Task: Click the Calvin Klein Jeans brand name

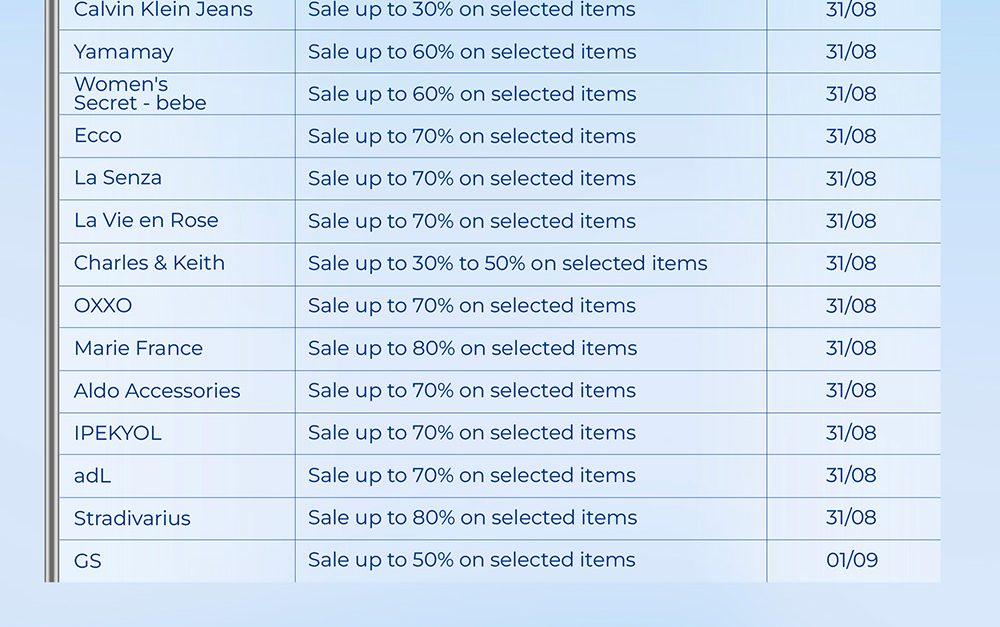Action: [163, 11]
